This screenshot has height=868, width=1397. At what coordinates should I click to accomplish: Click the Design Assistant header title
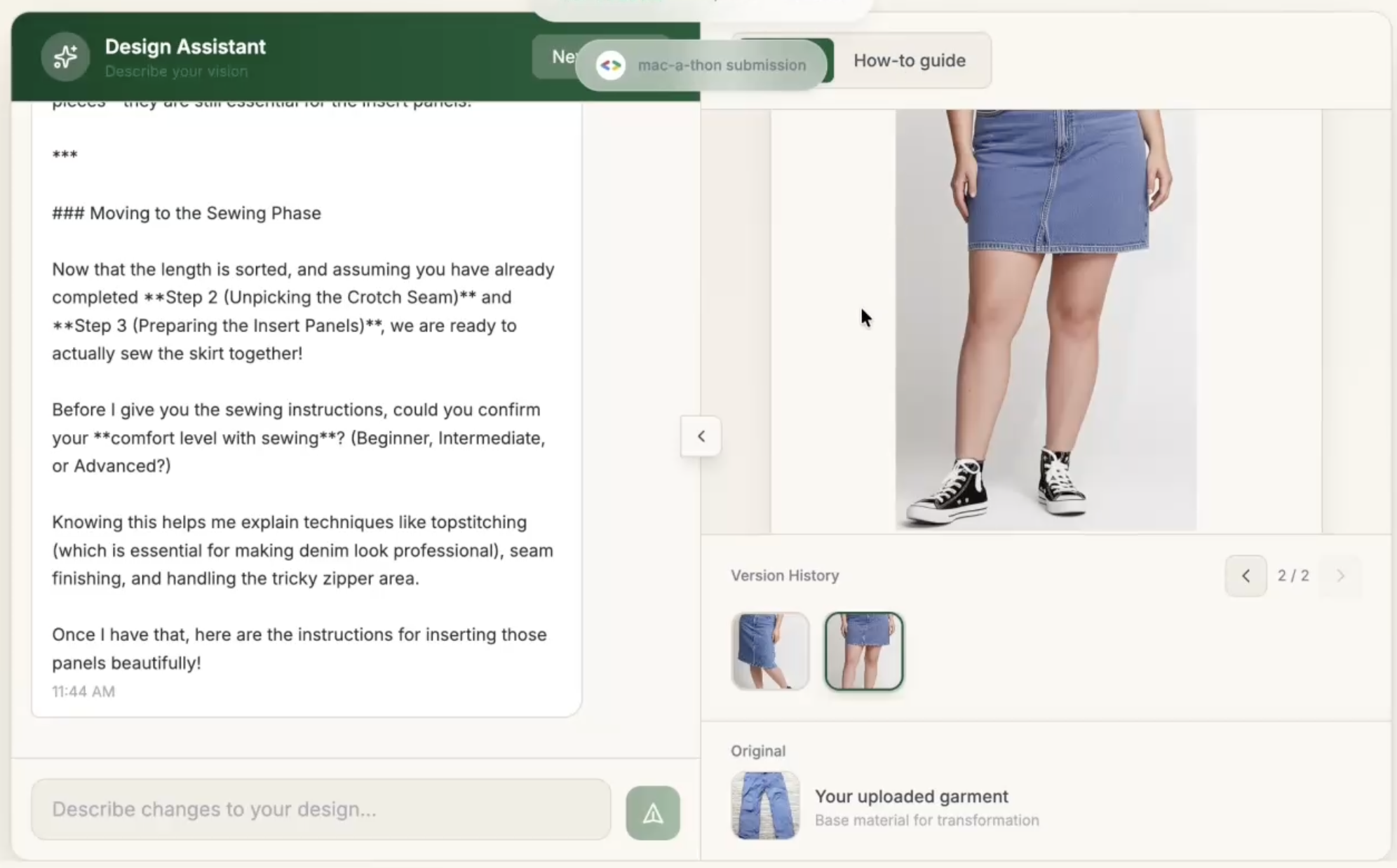tap(185, 47)
